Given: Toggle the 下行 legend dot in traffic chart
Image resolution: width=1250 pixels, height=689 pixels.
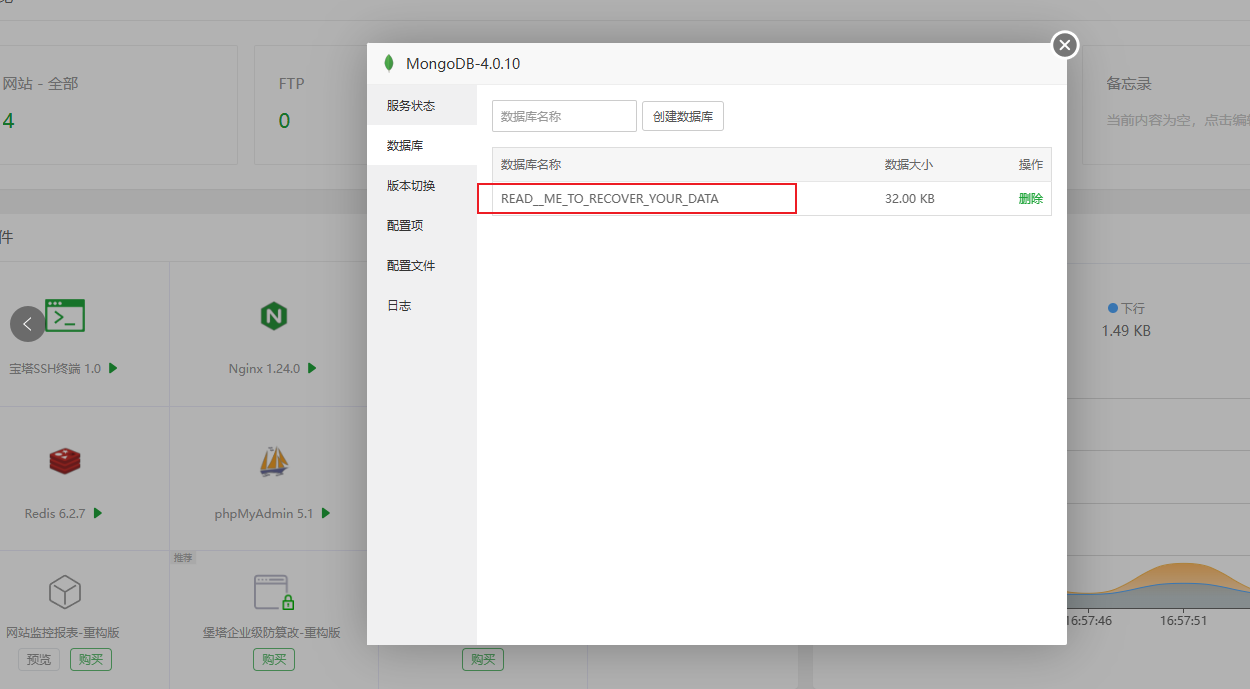Looking at the screenshot, I should point(1112,308).
